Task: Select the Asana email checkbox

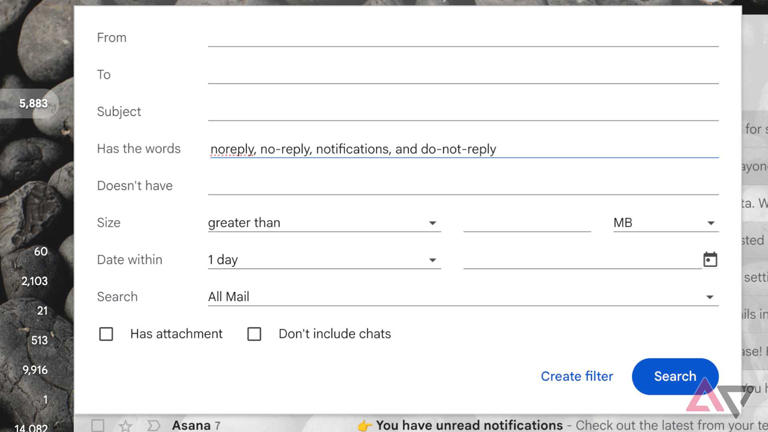Action: pos(97,425)
